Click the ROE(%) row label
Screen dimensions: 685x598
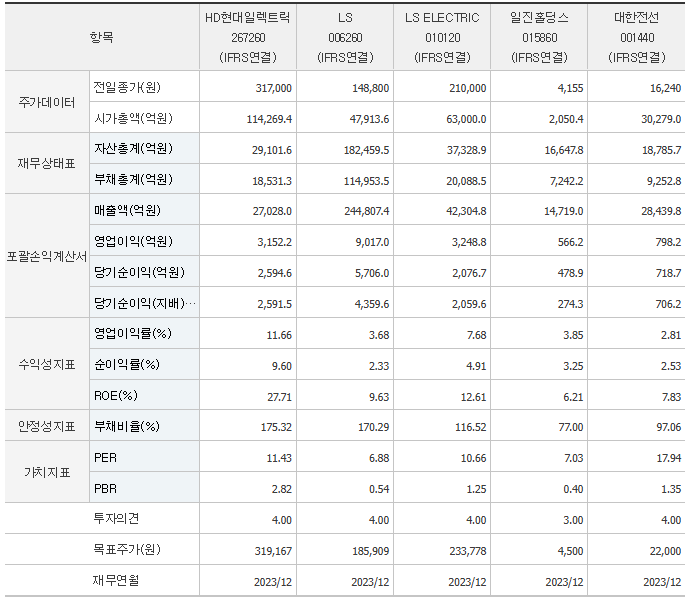click(116, 396)
